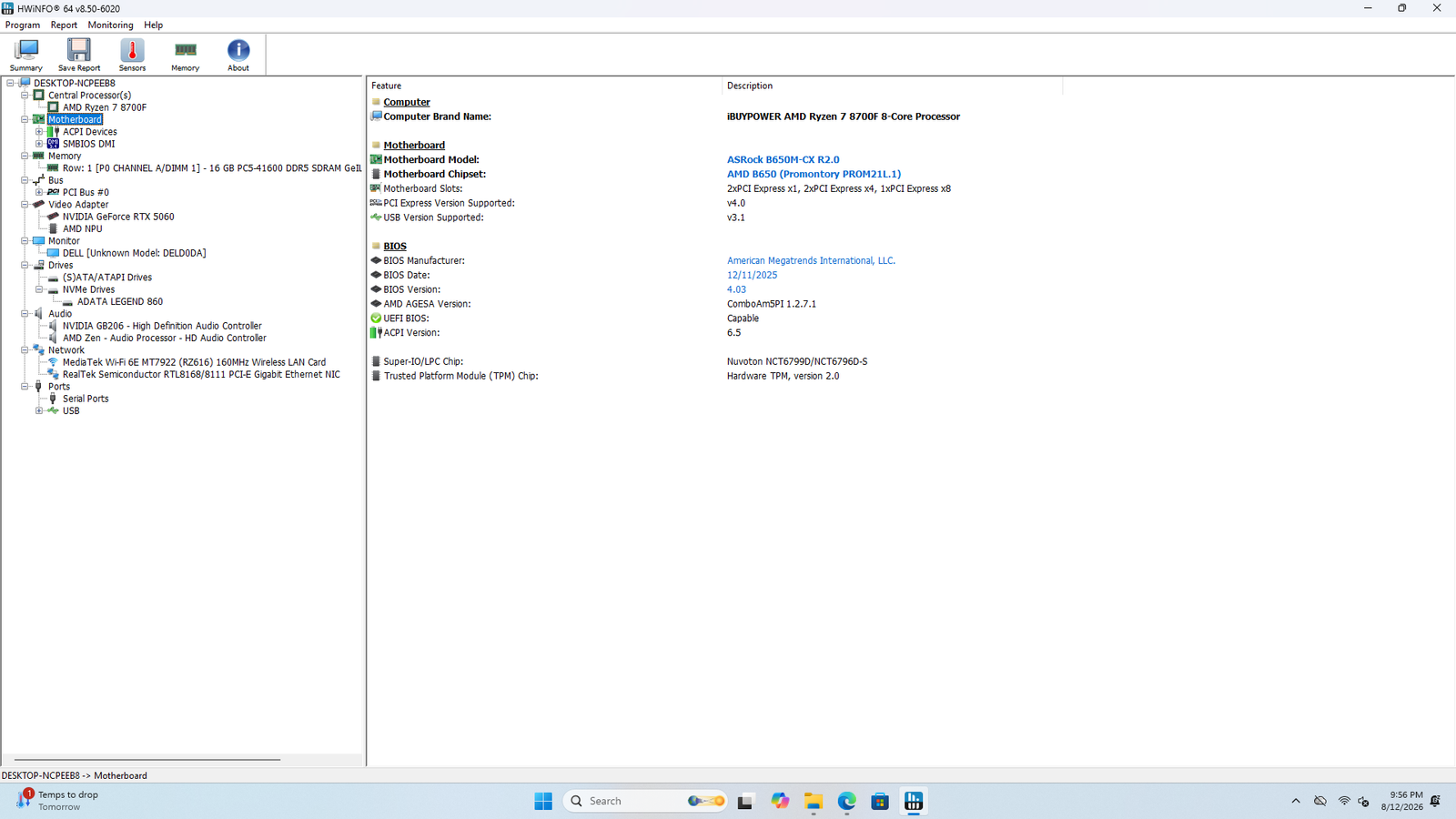This screenshot has height=819, width=1456.
Task: Open the Memory toolbar icon
Action: pyautogui.click(x=186, y=55)
